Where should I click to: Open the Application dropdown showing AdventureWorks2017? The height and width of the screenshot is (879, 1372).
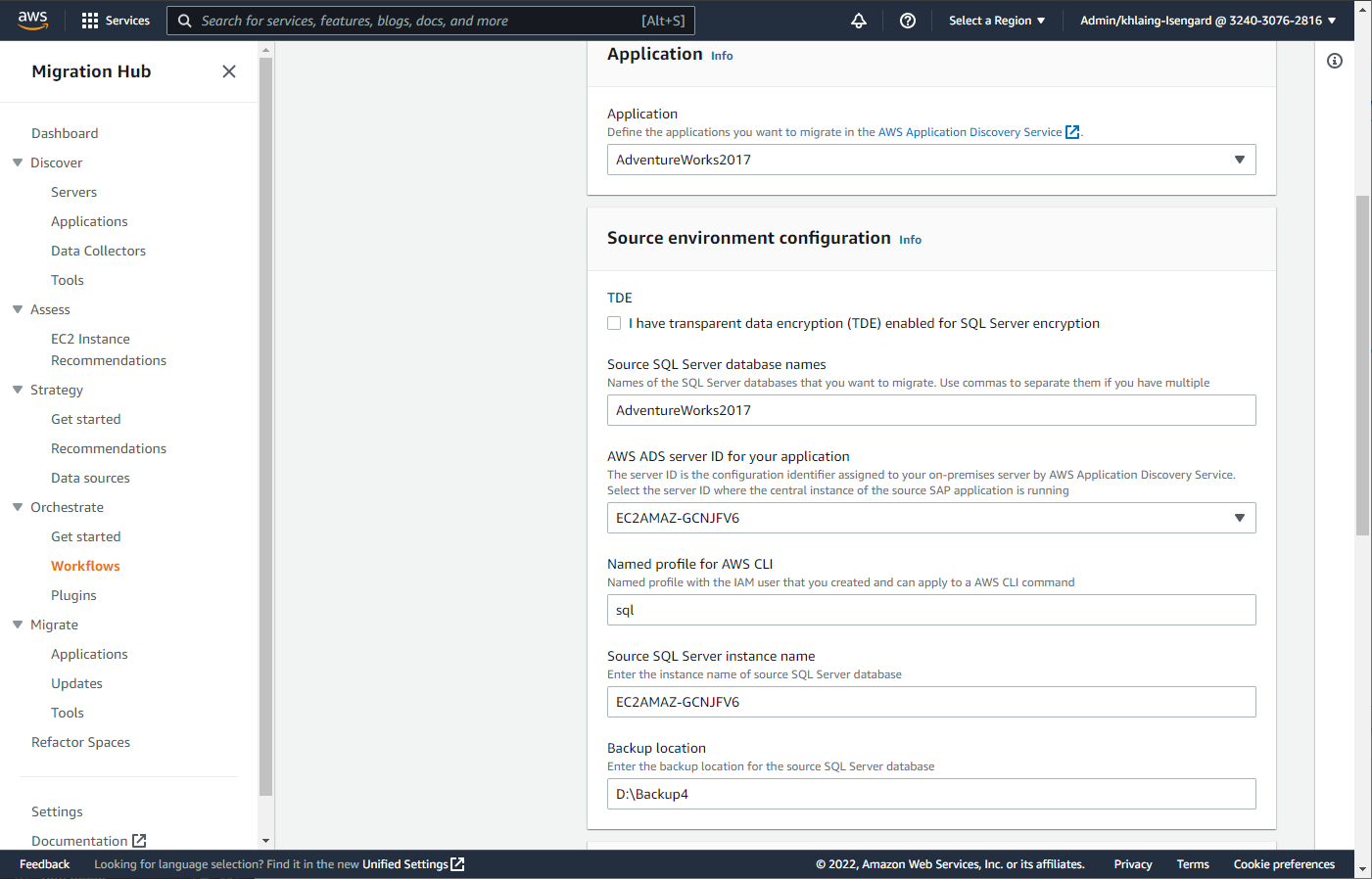931,160
